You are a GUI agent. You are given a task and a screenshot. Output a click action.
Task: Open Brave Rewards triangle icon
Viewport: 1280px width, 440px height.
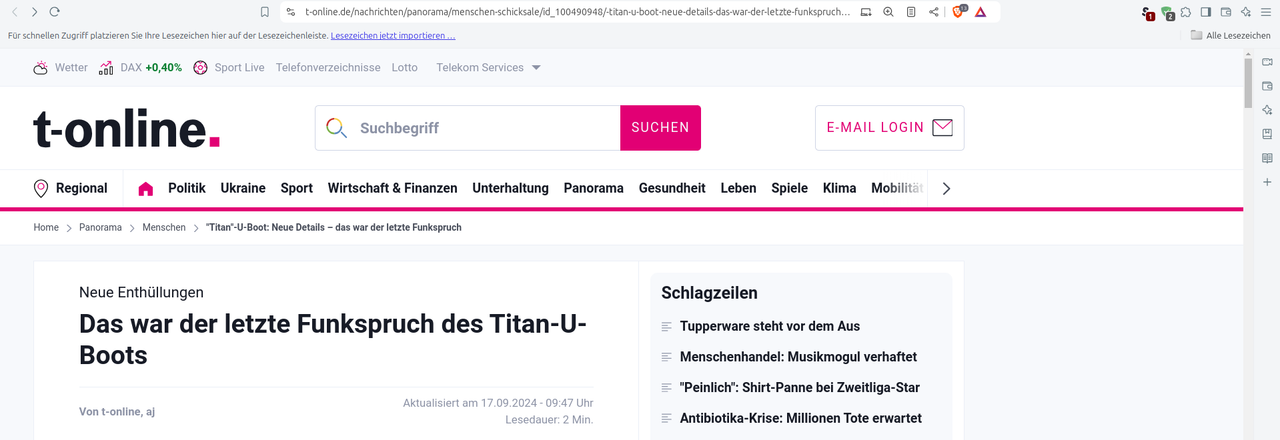click(x=981, y=12)
